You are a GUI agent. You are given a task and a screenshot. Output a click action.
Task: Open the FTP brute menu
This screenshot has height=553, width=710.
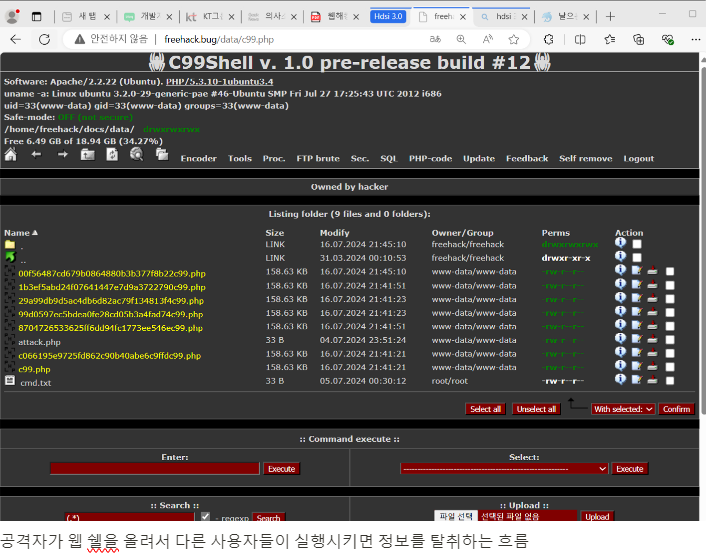pos(318,159)
